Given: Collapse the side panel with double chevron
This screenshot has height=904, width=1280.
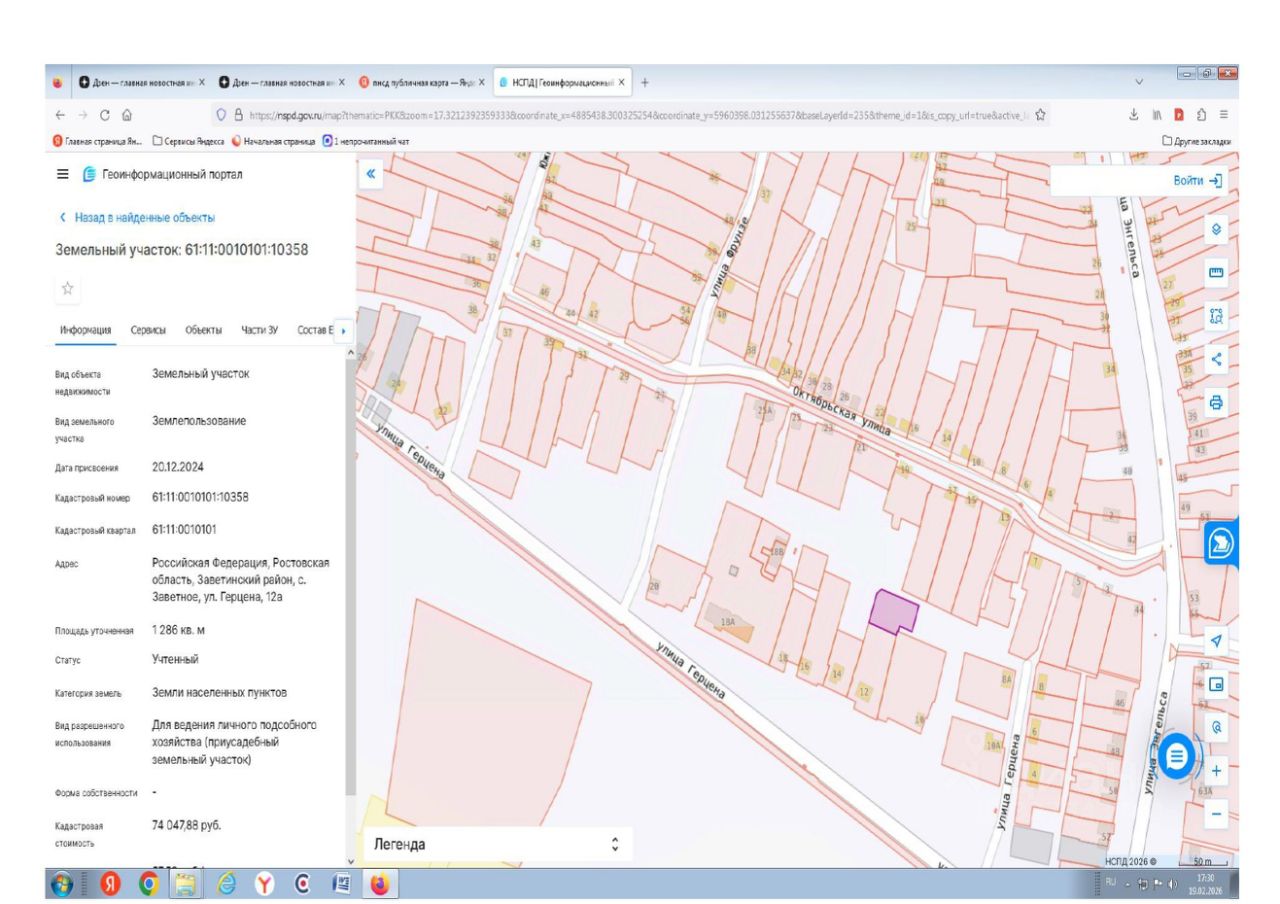Looking at the screenshot, I should 370,174.
